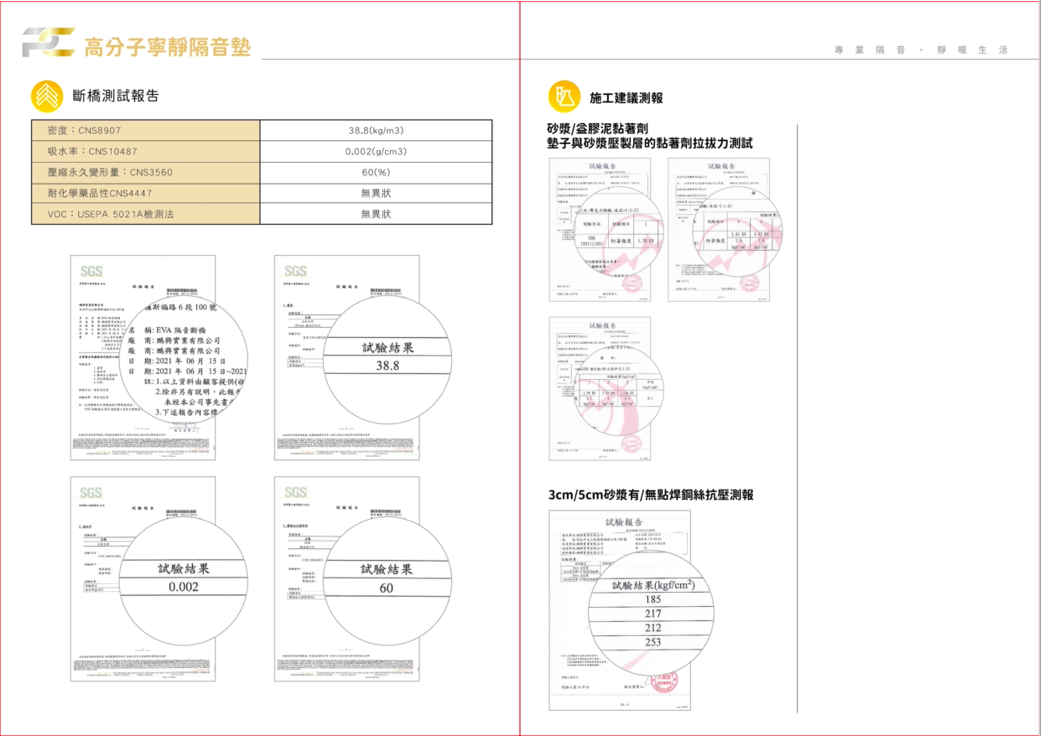1041x736 pixels.
Task: Click the value 185 in the 抗壓 results
Action: (653, 599)
